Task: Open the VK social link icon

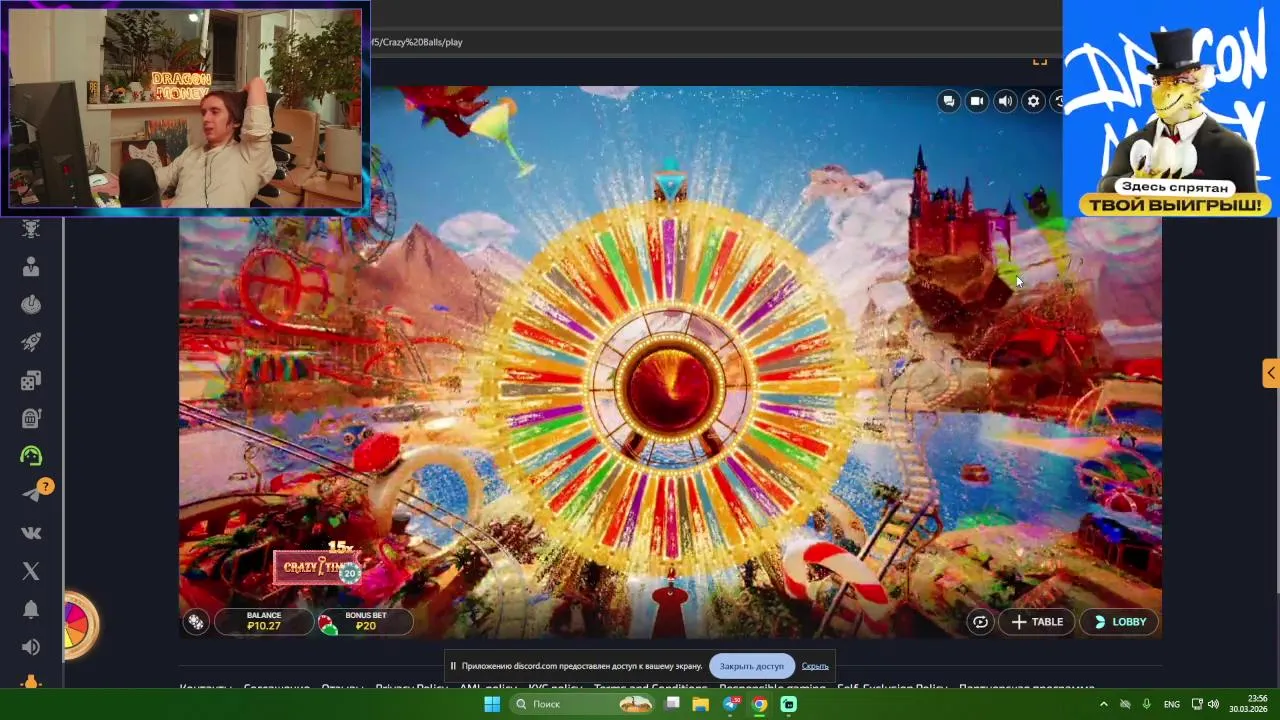Action: pyautogui.click(x=31, y=533)
